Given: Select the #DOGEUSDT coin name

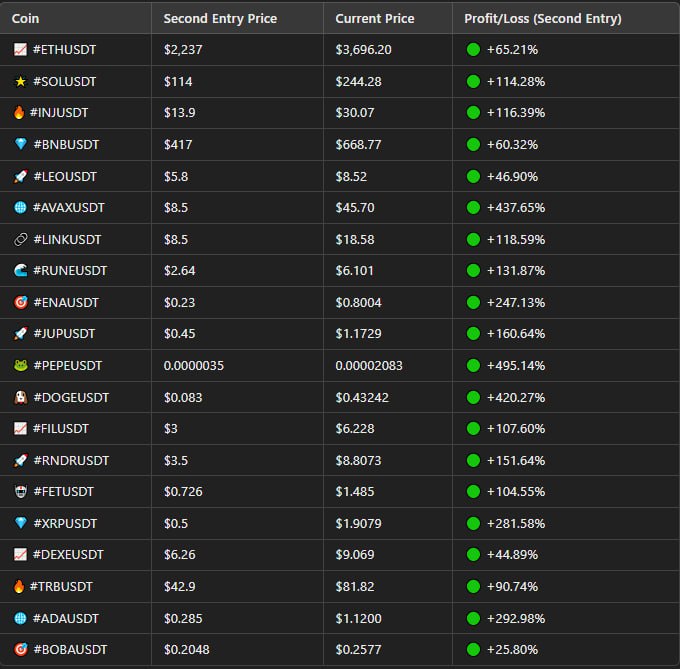Looking at the screenshot, I should 71,397.
